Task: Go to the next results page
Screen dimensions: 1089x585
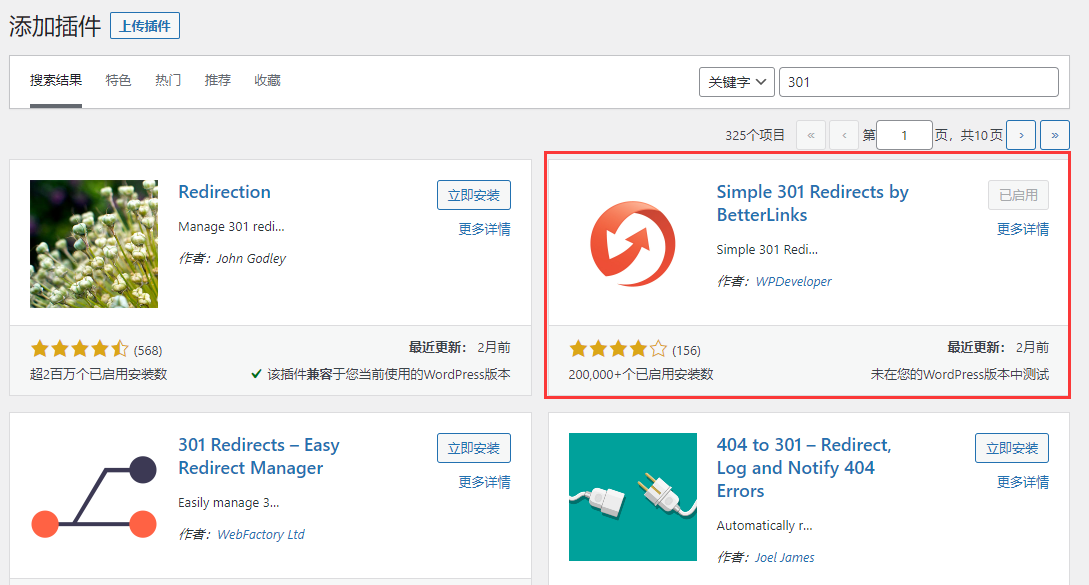Action: tap(1021, 135)
